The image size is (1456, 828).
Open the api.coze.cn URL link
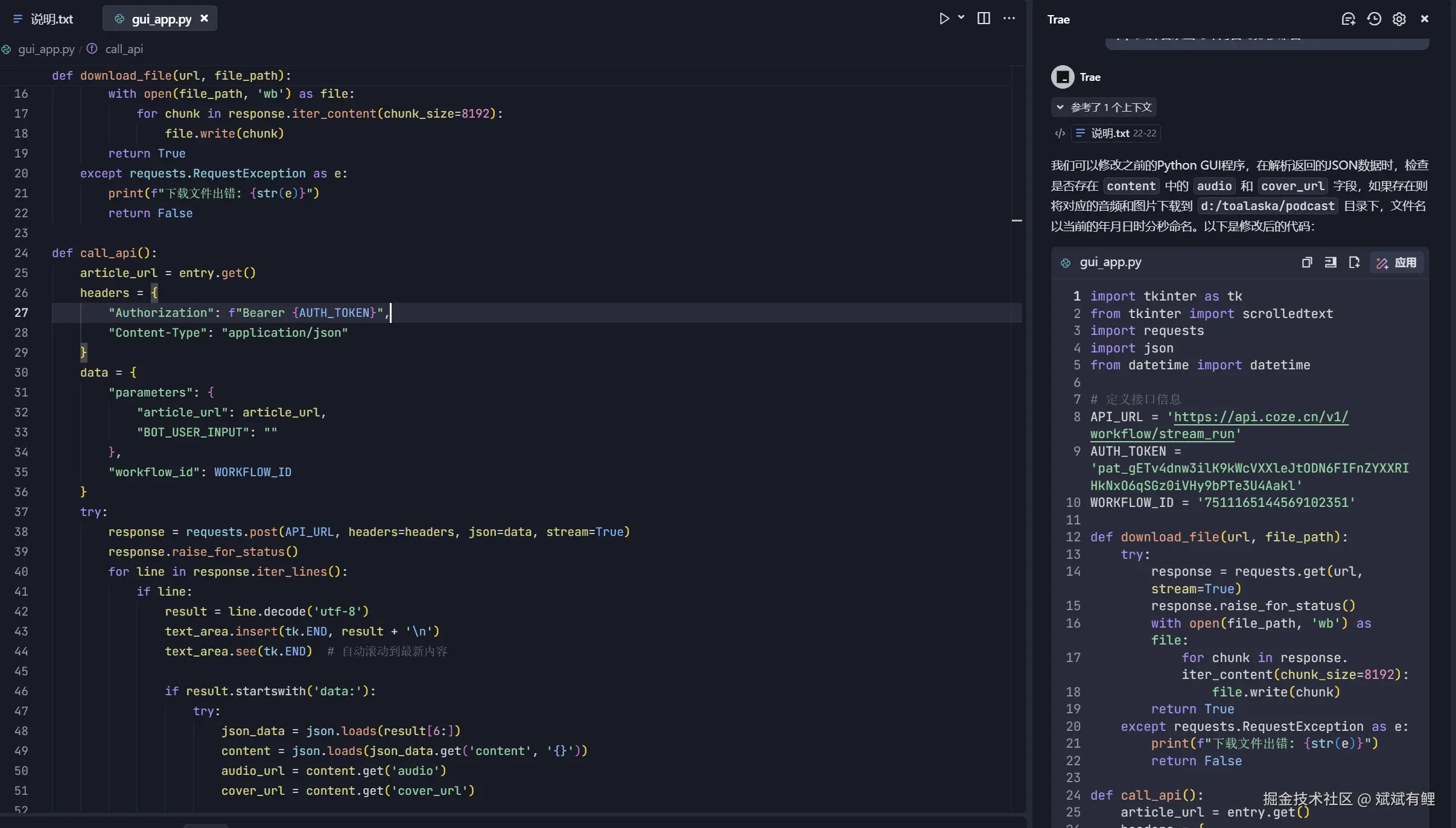(1260, 417)
